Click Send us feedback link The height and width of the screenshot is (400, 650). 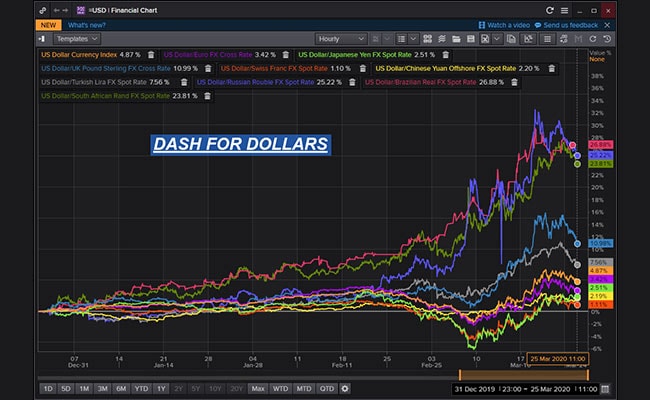click(x=566, y=25)
